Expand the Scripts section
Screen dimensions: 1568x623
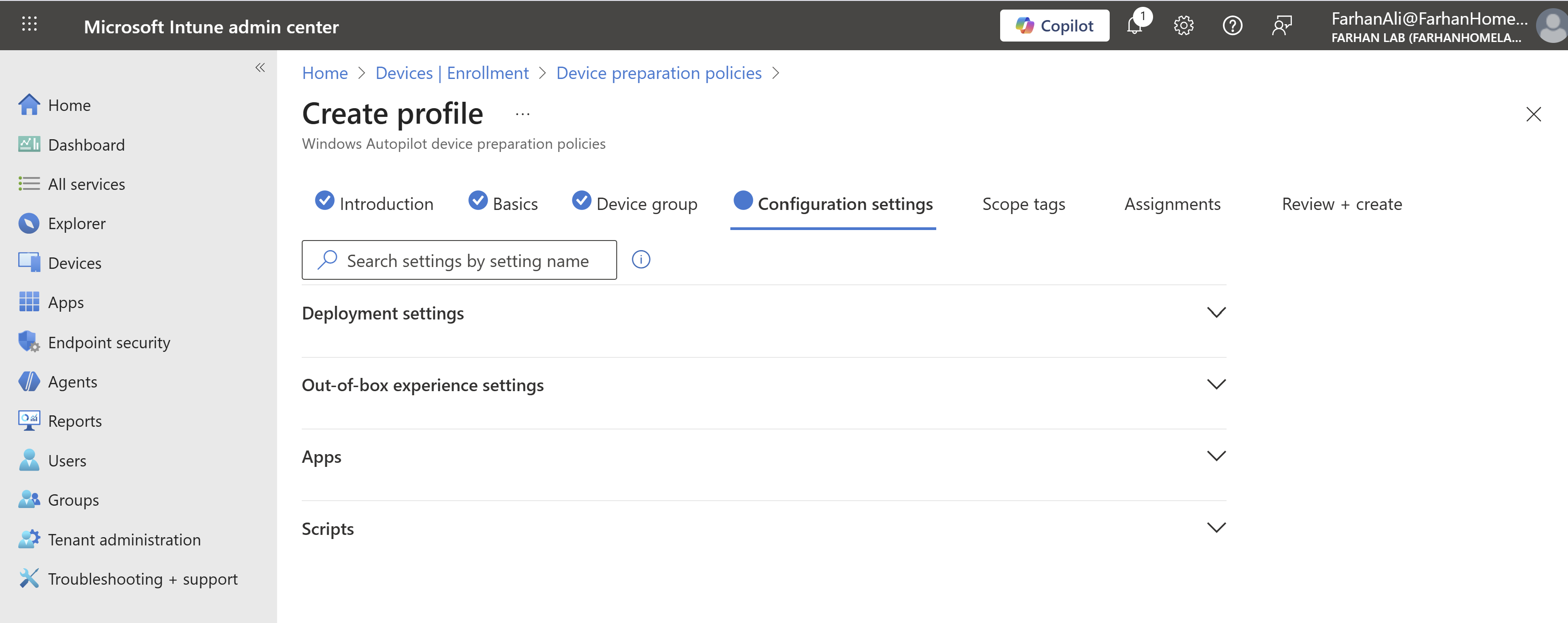pos(1216,528)
